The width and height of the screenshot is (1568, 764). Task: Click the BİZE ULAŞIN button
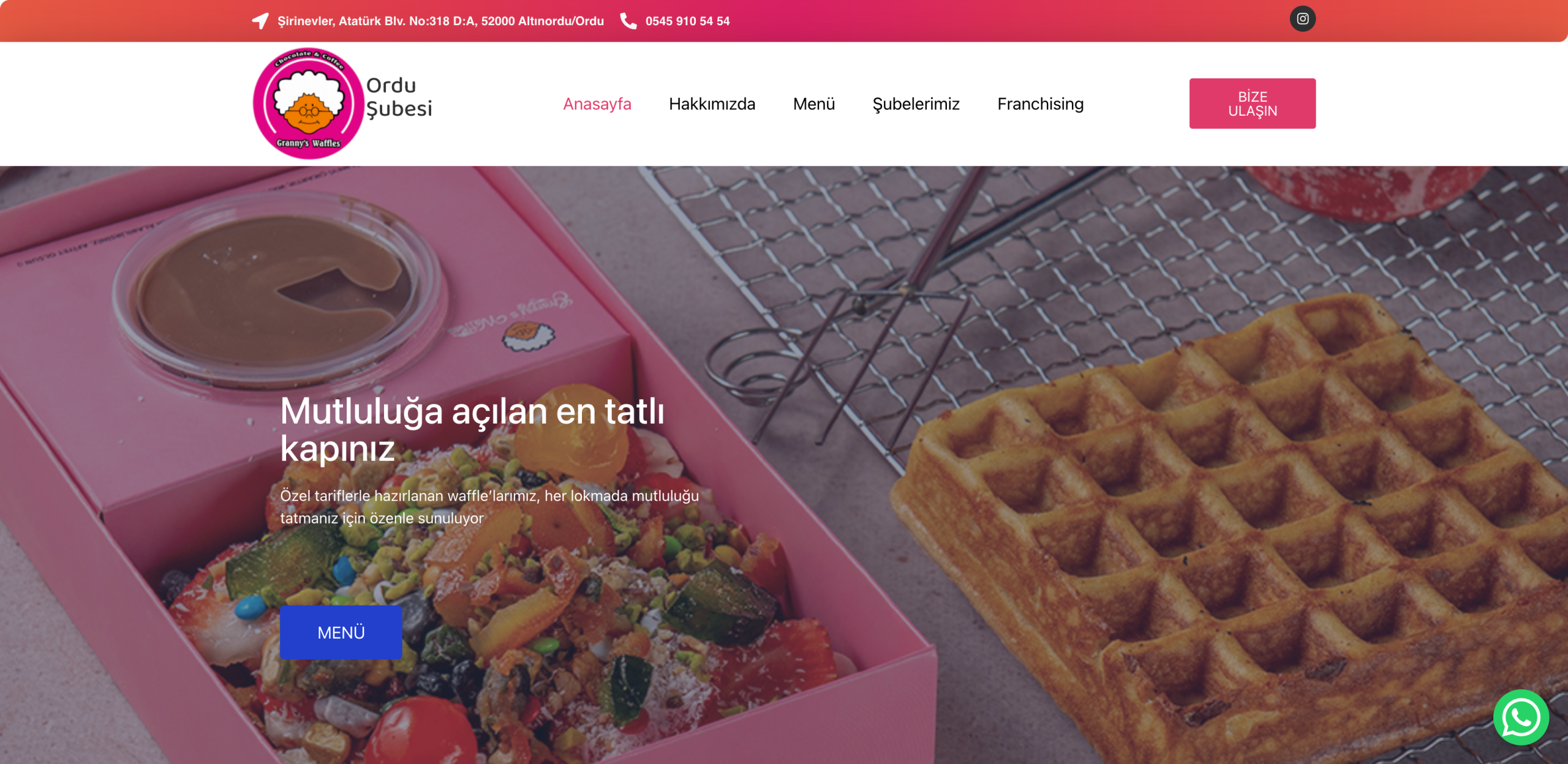[1252, 103]
